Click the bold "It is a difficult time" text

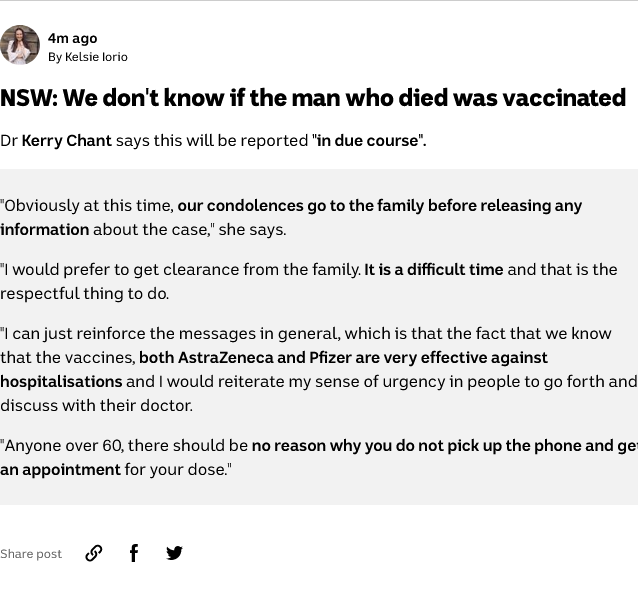tap(433, 270)
